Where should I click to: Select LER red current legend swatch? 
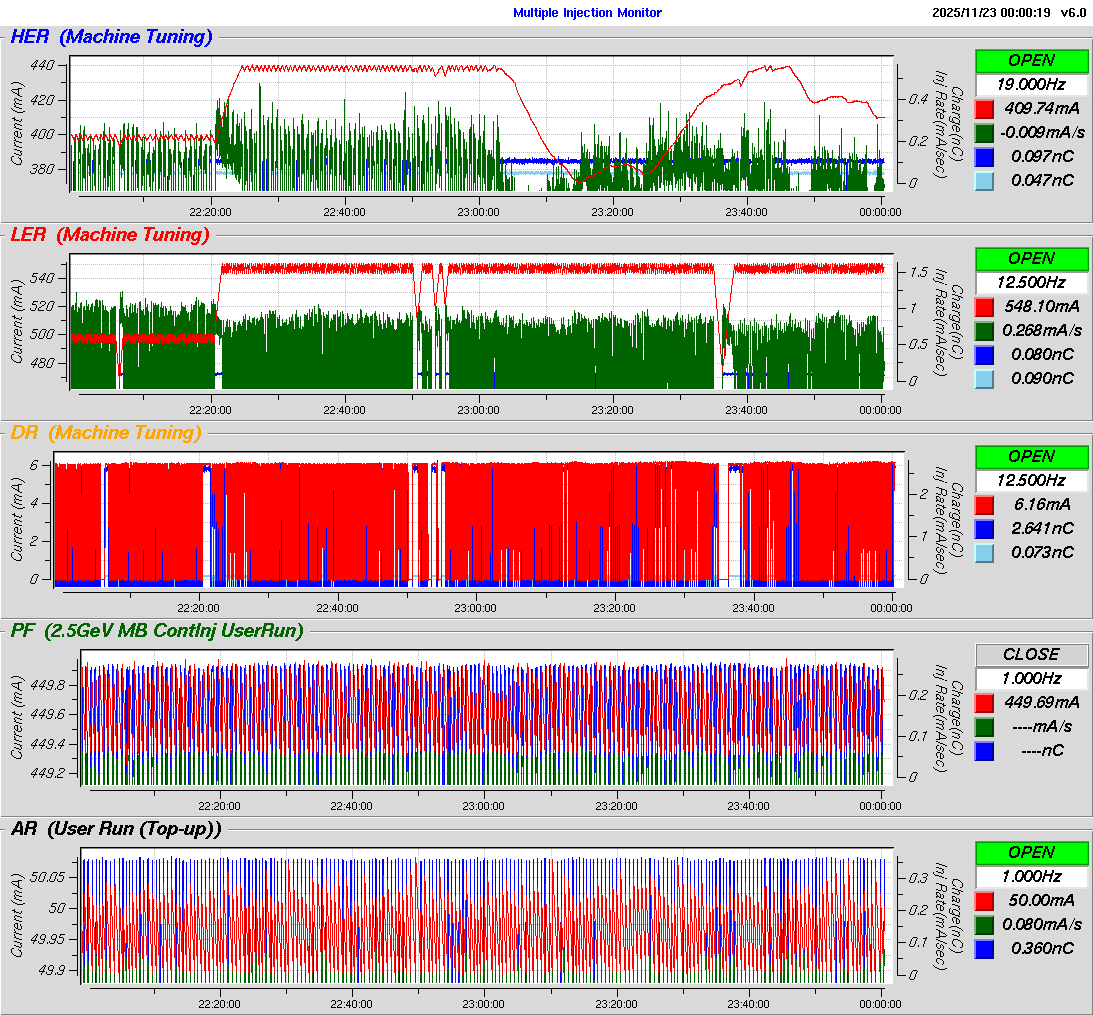984,306
